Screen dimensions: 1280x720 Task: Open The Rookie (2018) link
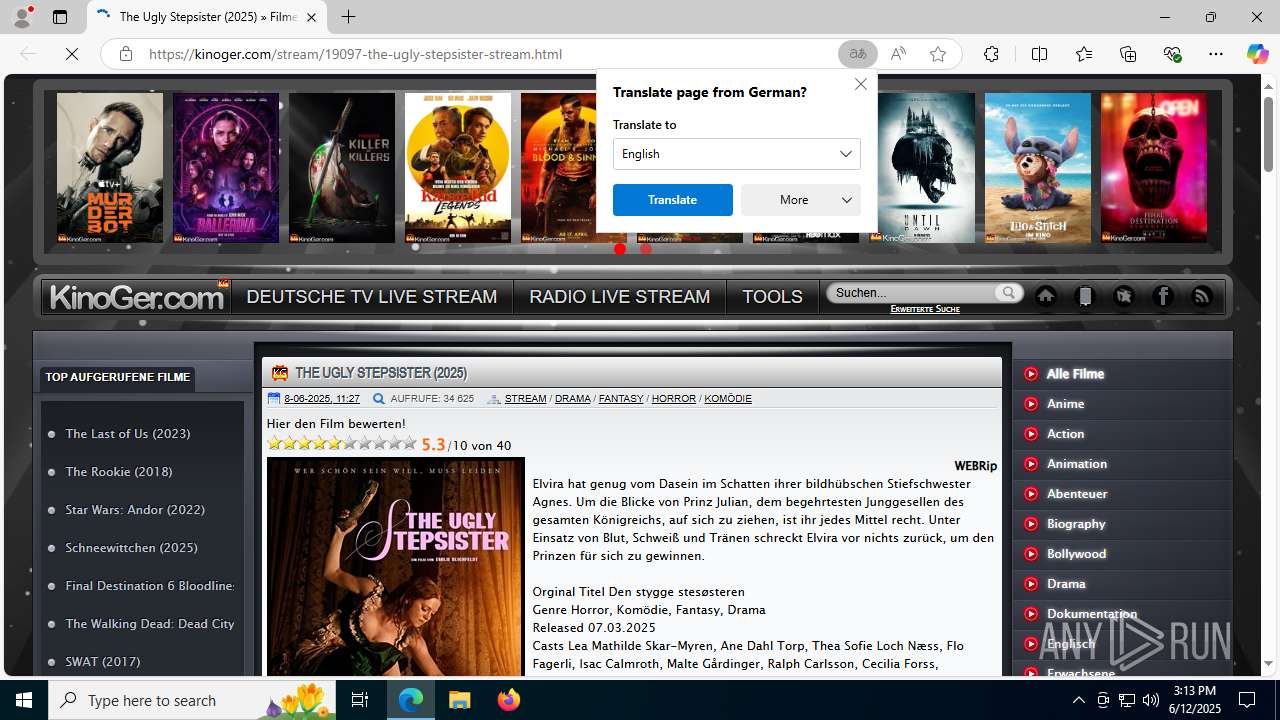119,471
